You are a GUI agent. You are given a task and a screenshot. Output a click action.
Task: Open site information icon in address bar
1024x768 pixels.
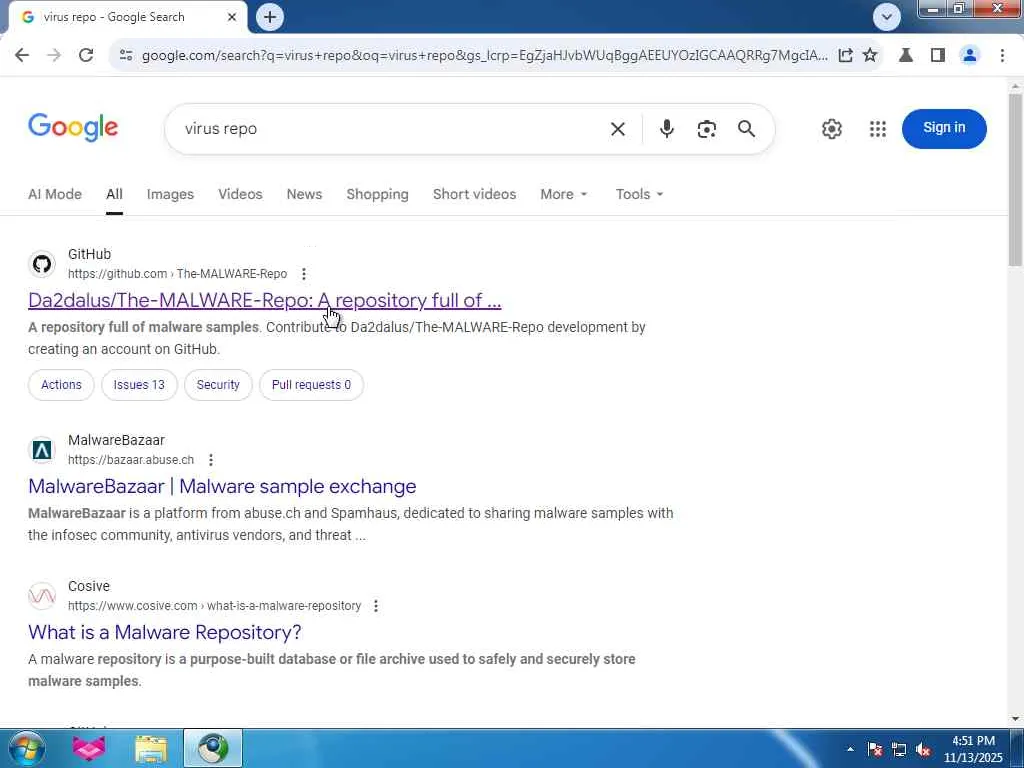click(x=126, y=56)
